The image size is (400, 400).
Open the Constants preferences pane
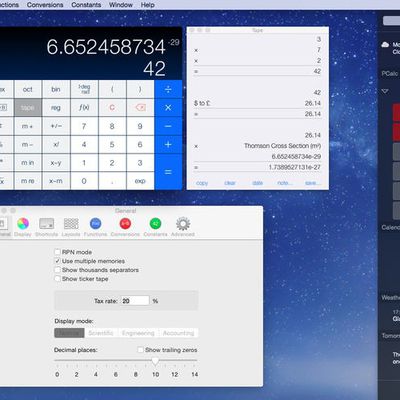pos(155,227)
